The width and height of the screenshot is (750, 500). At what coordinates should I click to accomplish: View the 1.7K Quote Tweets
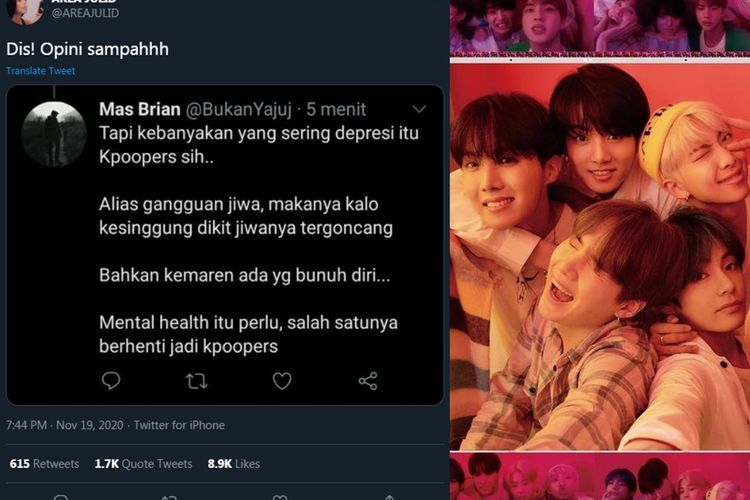tap(143, 464)
